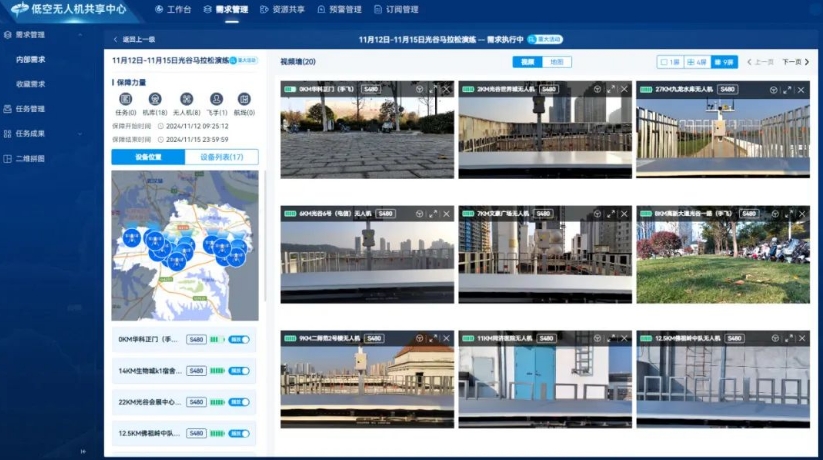Toggle the 22KM光谷会展中心 device switch
The height and width of the screenshot is (460, 823).
click(x=239, y=402)
